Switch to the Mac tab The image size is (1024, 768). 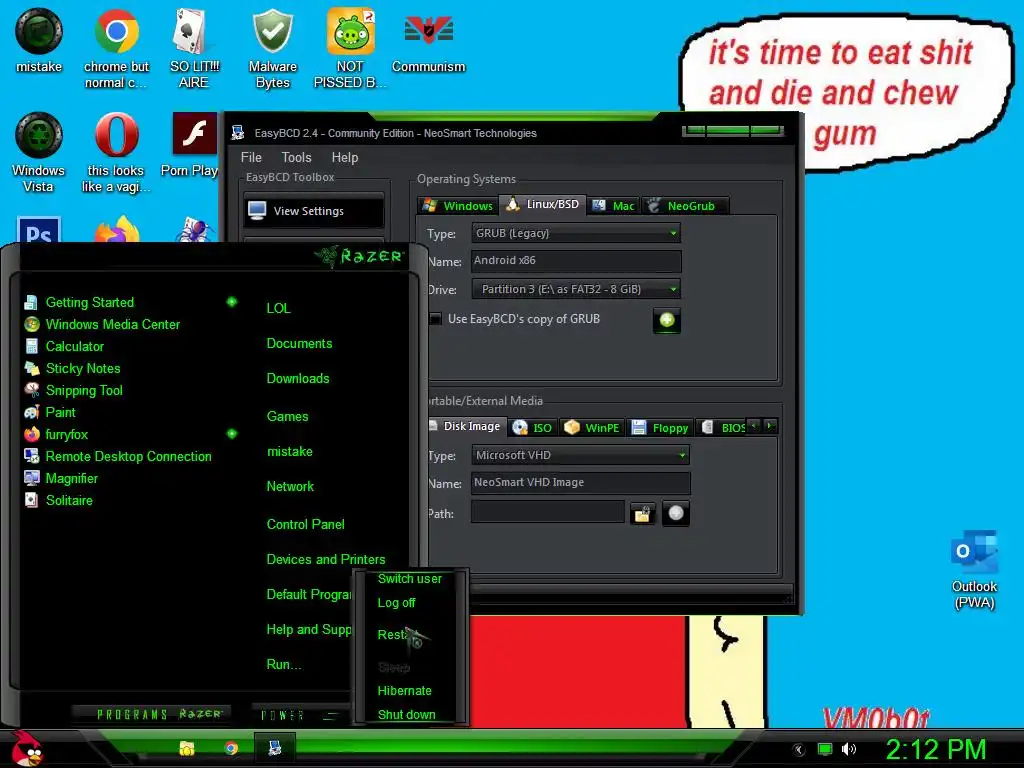pyautogui.click(x=613, y=206)
